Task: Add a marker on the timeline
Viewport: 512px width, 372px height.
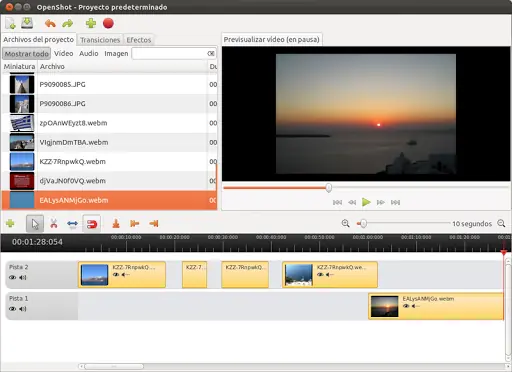Action: [116, 223]
